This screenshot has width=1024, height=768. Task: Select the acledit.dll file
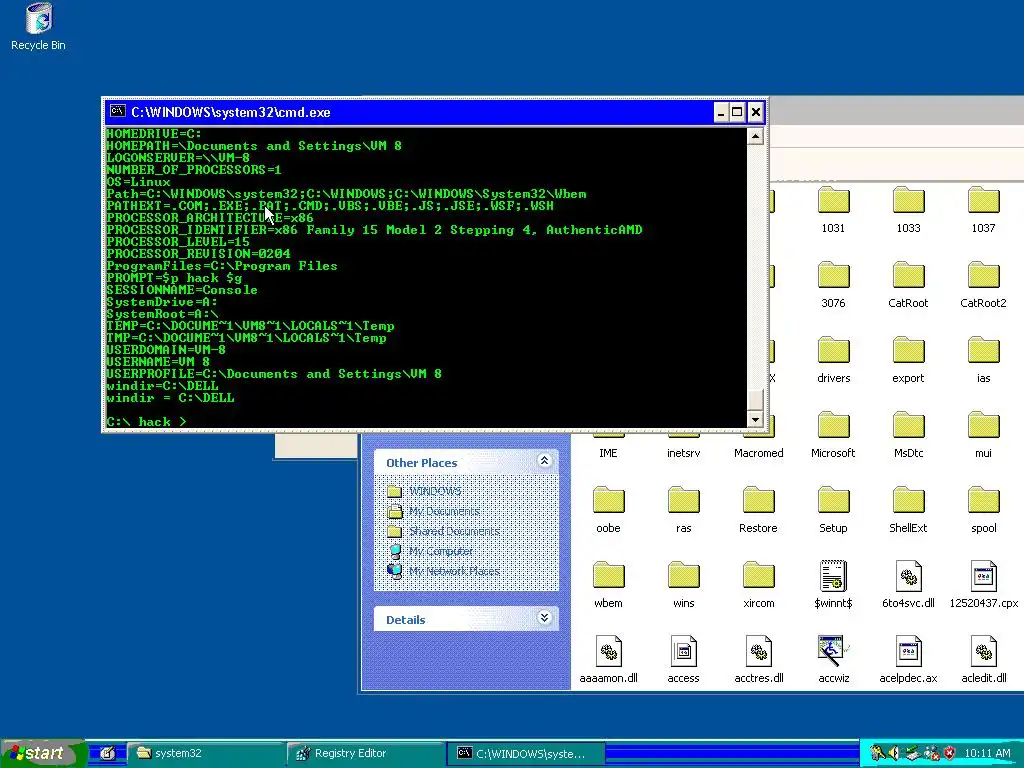pyautogui.click(x=984, y=660)
